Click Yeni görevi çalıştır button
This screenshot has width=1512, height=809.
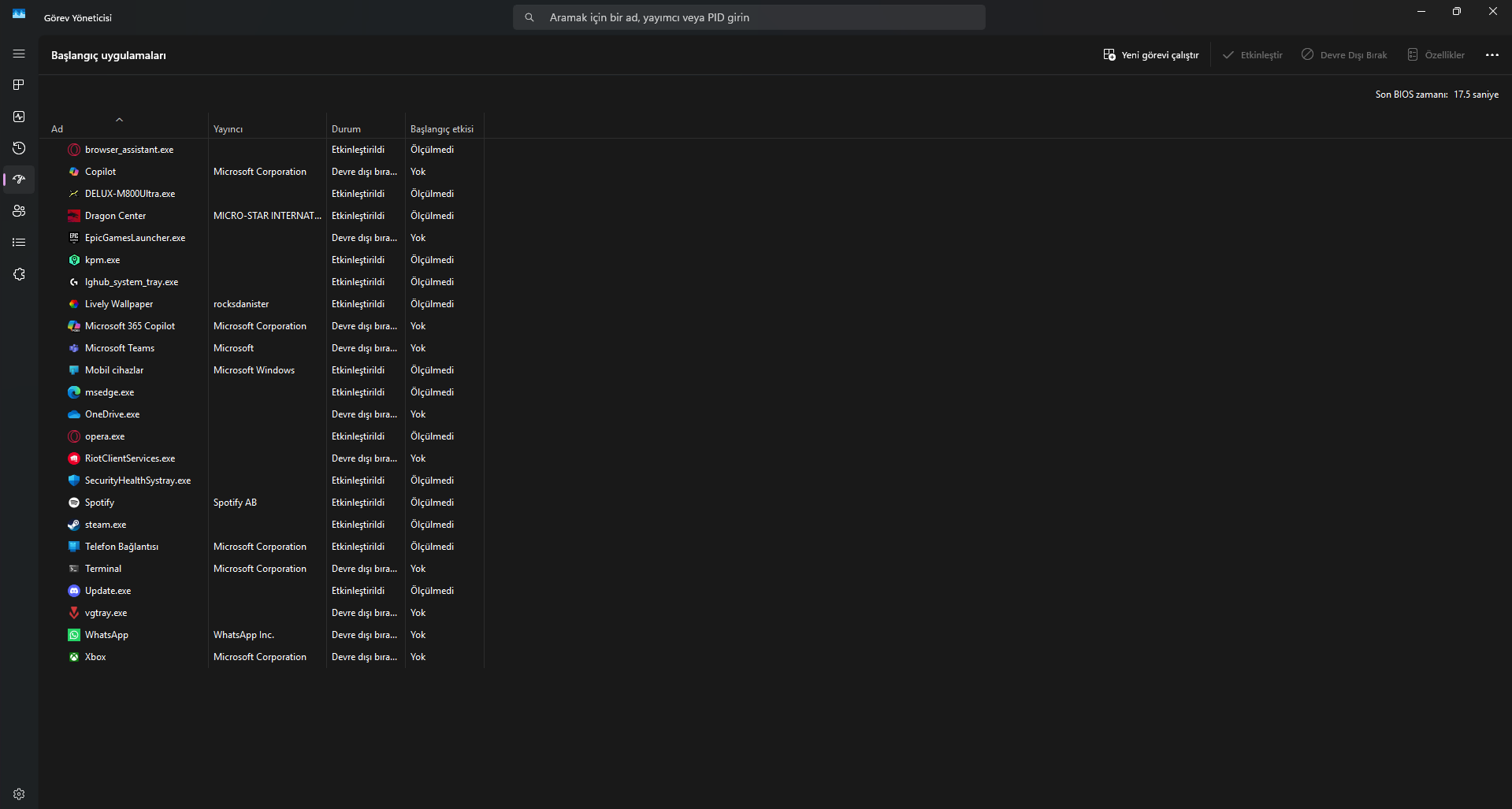[x=1151, y=55]
